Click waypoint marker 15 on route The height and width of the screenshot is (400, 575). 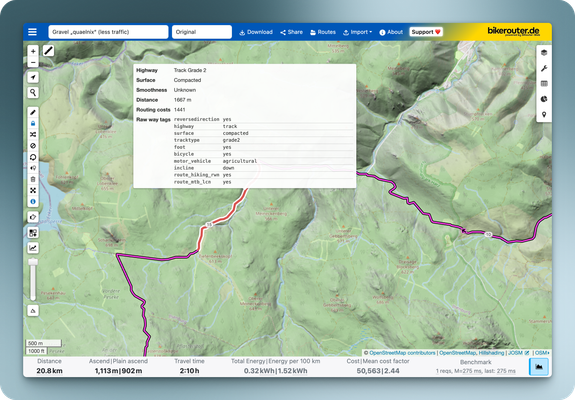(209, 225)
